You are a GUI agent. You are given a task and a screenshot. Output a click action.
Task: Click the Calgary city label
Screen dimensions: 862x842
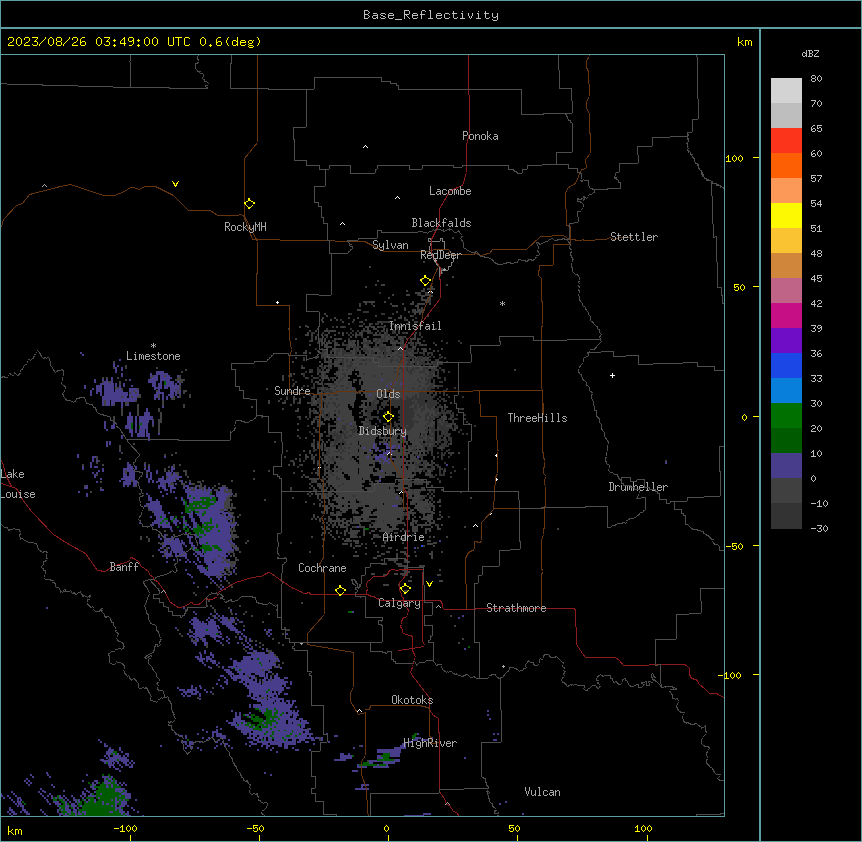(x=400, y=603)
